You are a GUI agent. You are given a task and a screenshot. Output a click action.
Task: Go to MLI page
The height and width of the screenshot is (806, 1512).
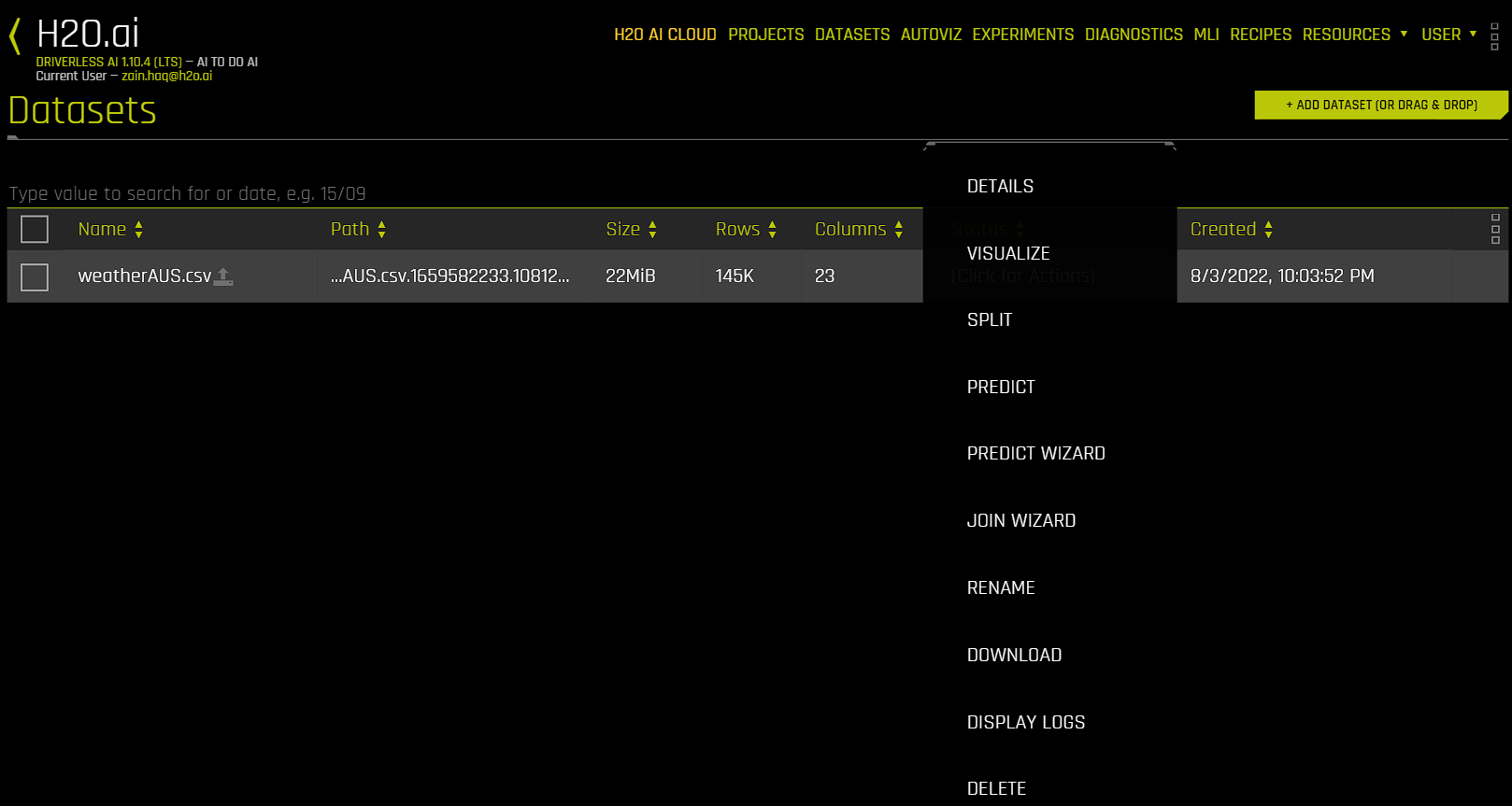click(x=1206, y=35)
